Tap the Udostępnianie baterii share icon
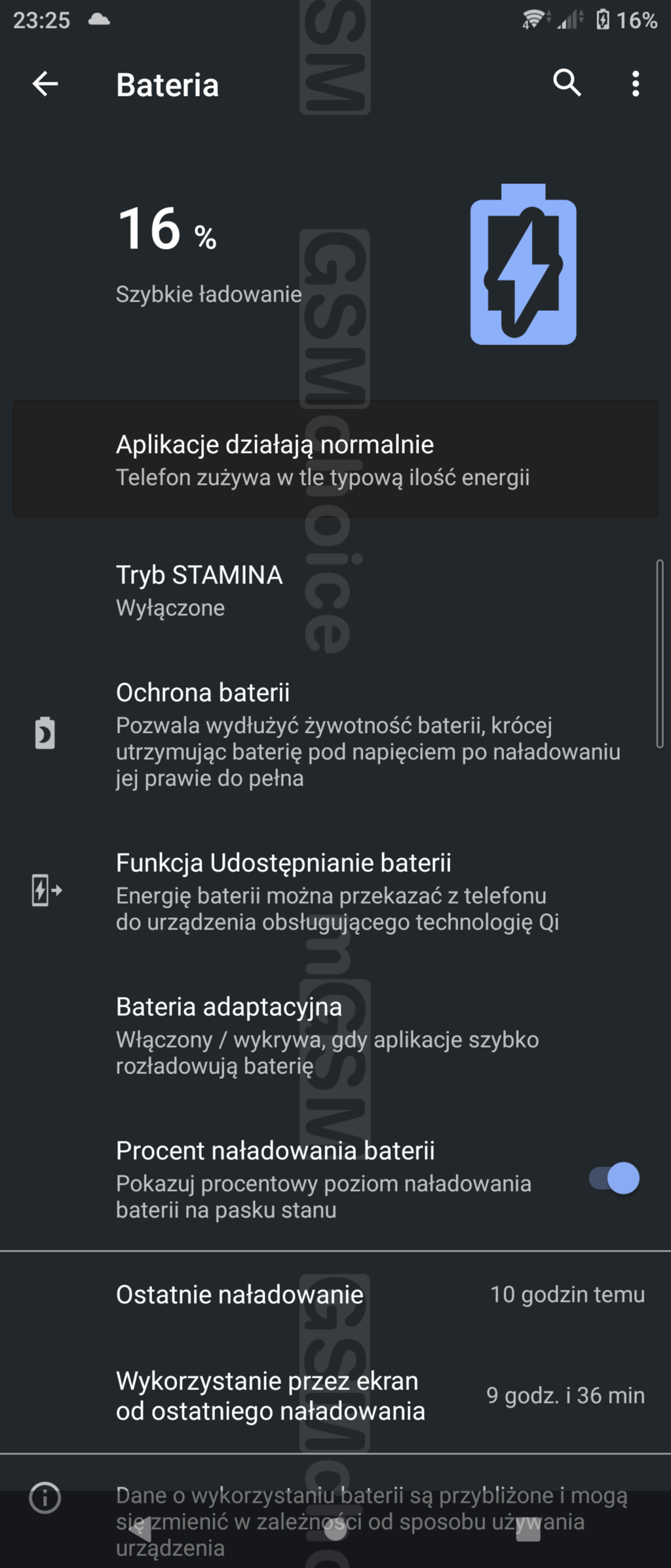 tap(47, 891)
